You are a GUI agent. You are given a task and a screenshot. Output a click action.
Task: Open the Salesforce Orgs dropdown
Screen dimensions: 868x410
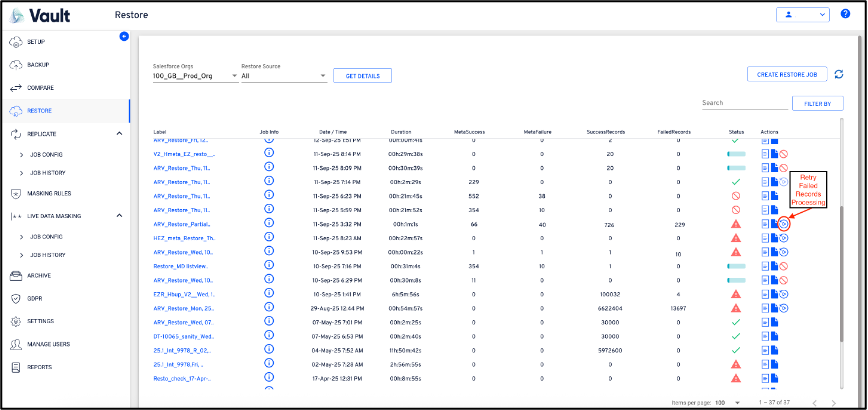[193, 76]
